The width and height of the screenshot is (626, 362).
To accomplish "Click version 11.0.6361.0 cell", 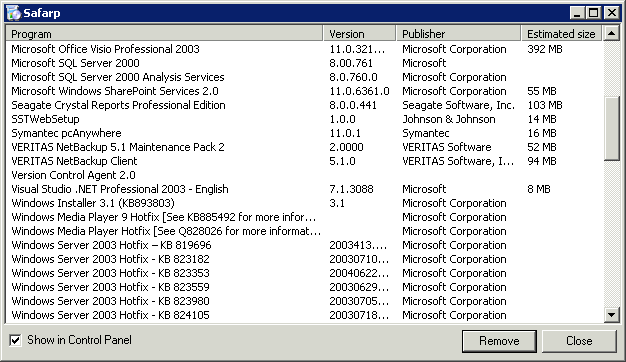I will pyautogui.click(x=359, y=91).
